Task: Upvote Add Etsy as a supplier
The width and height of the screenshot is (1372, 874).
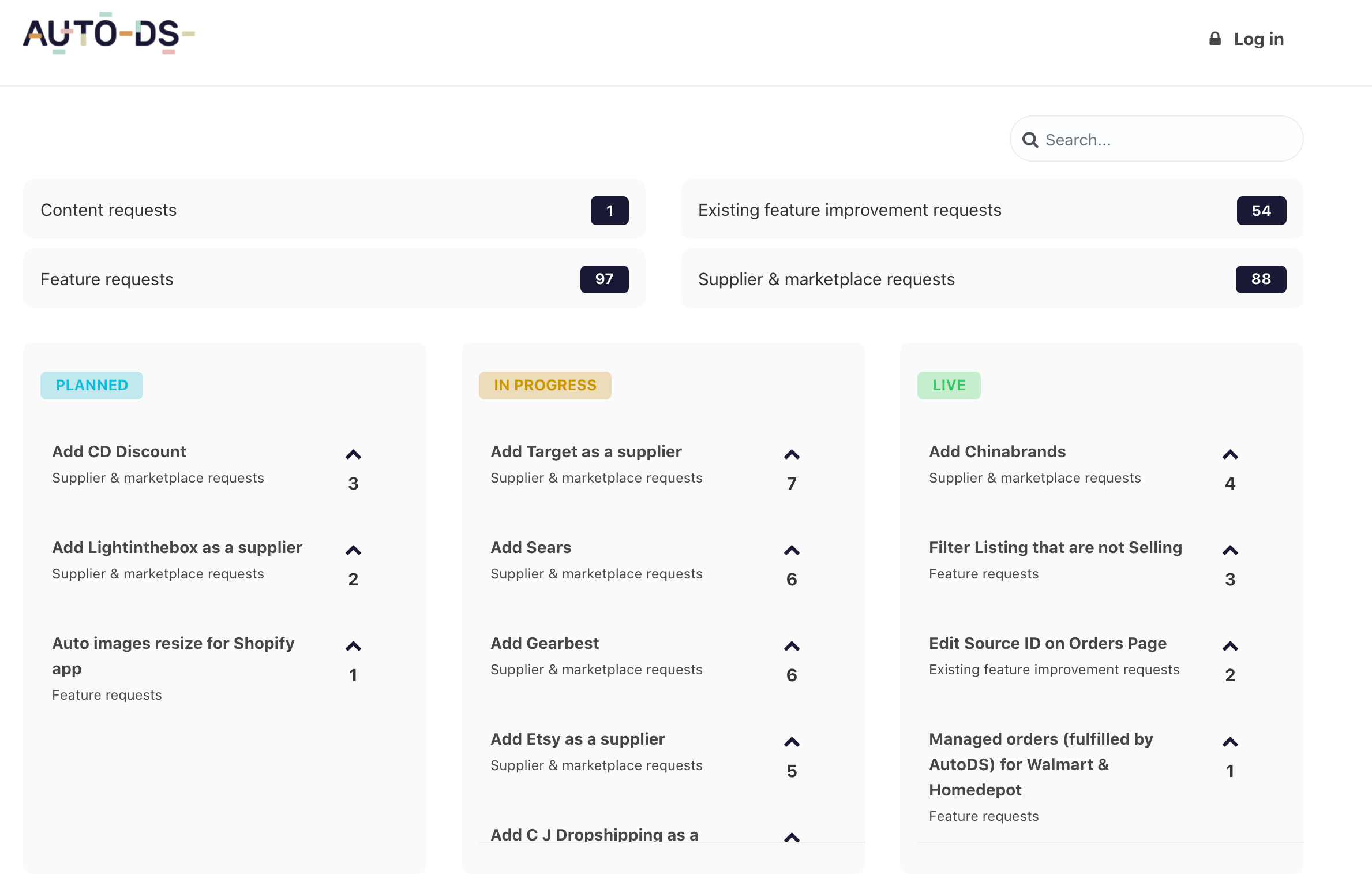Action: click(792, 742)
